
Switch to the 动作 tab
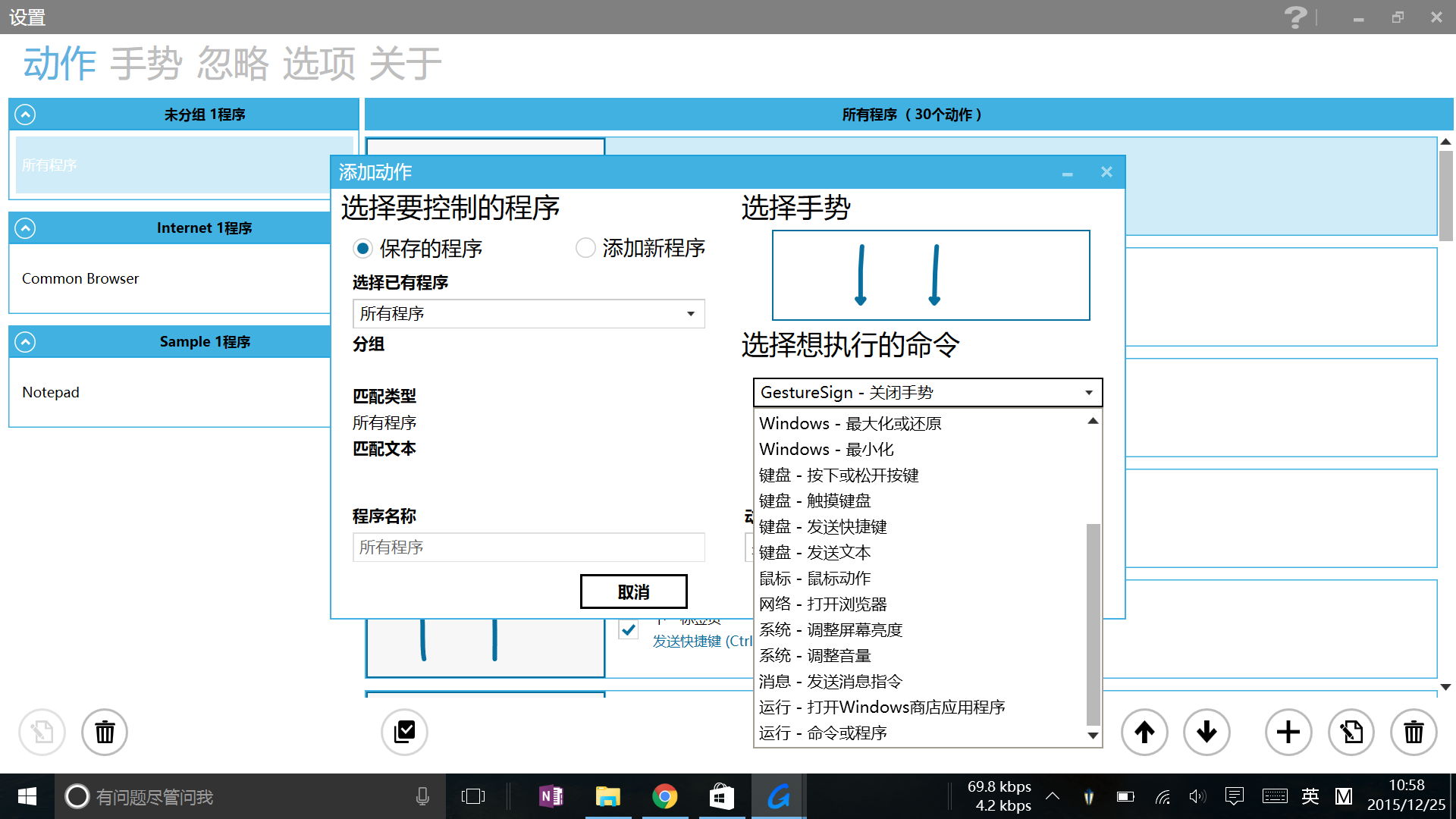click(59, 63)
